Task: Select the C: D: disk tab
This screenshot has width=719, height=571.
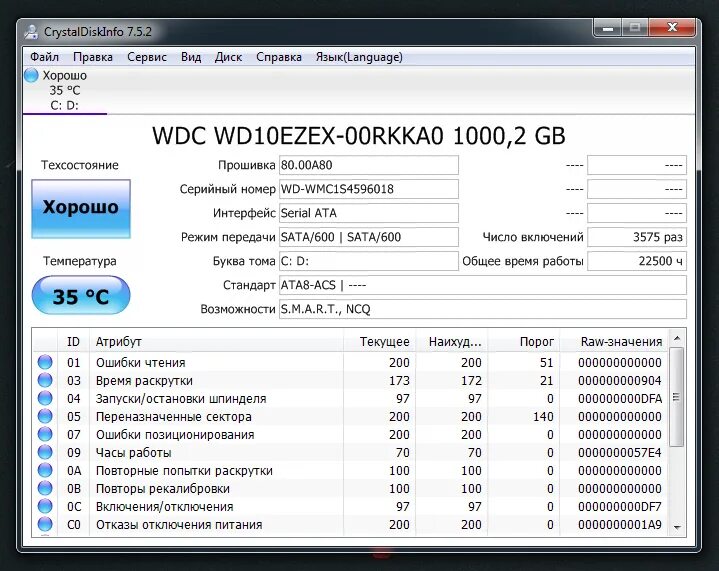Action: 65,90
